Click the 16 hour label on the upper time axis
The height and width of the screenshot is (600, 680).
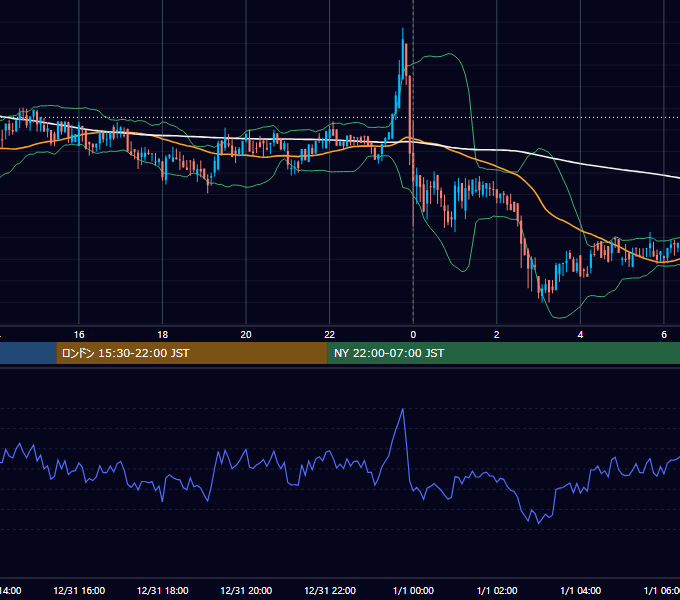[x=79, y=335]
